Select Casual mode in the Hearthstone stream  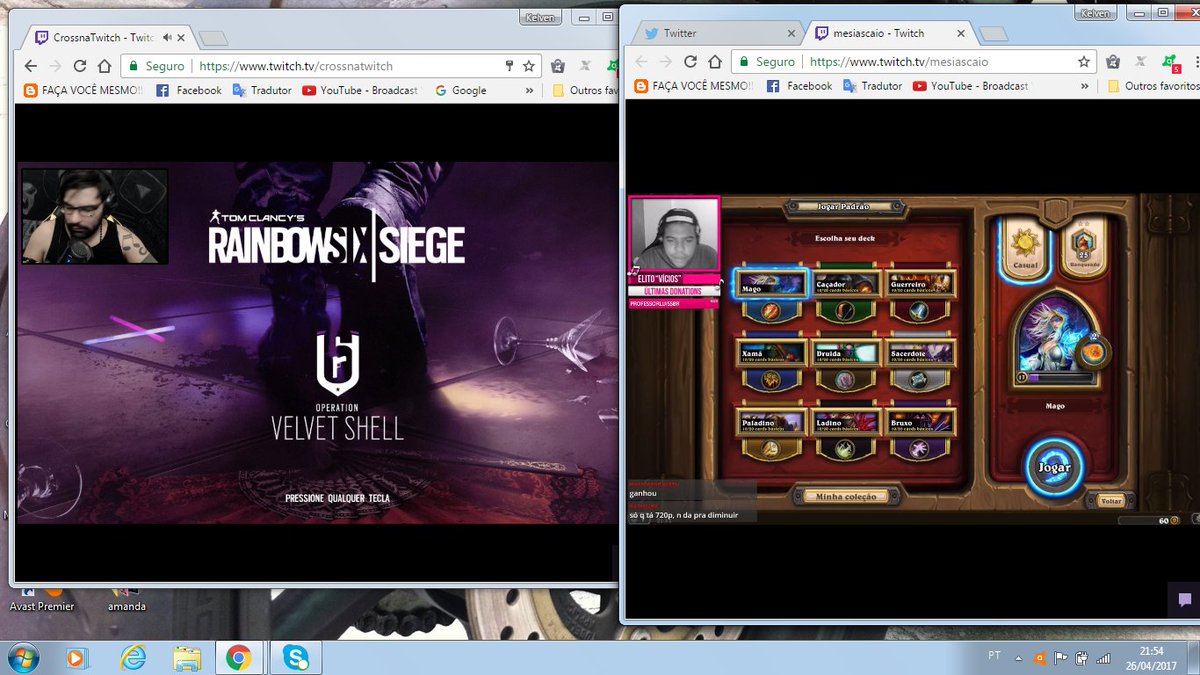1027,247
